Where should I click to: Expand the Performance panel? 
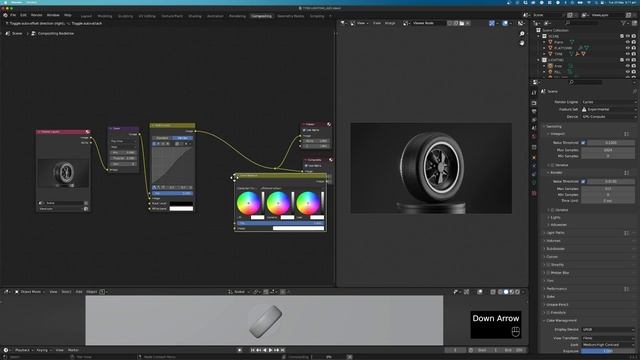tap(557, 289)
